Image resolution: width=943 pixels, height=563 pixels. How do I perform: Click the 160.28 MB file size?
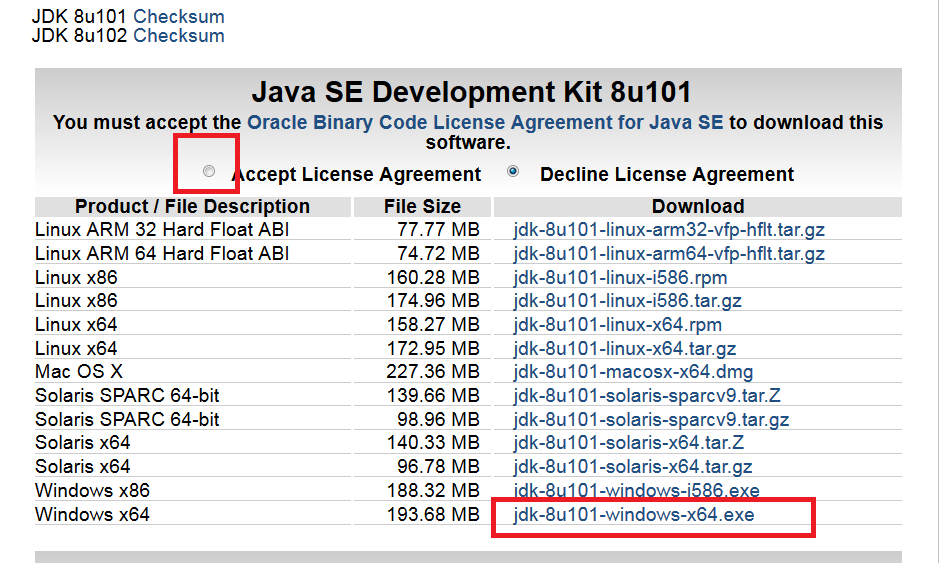click(x=433, y=277)
